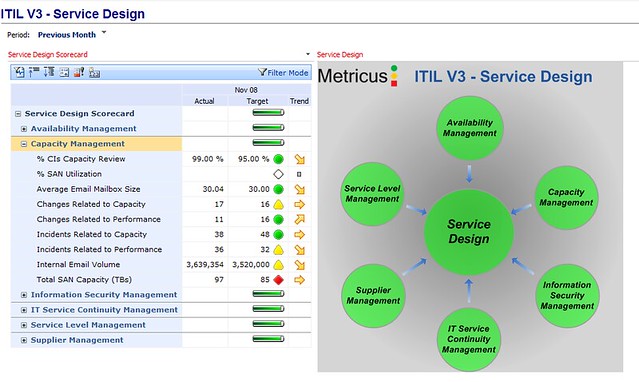639x382 pixels.
Task: Click the % CIs Capacity Review row
Action: 161,159
